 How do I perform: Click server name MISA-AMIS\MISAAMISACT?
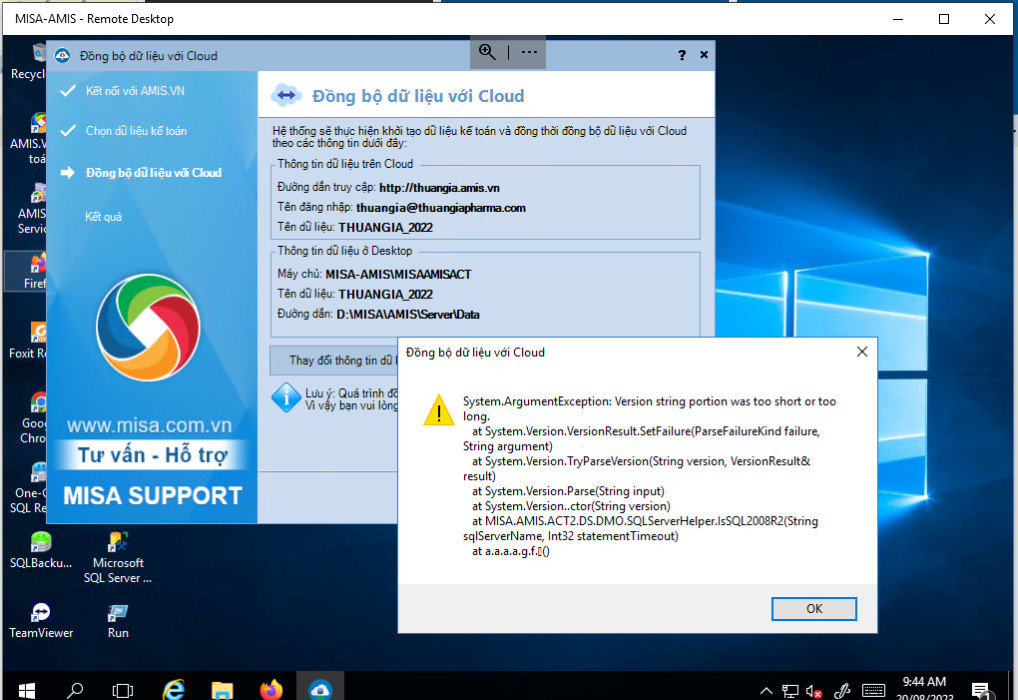pos(398,275)
